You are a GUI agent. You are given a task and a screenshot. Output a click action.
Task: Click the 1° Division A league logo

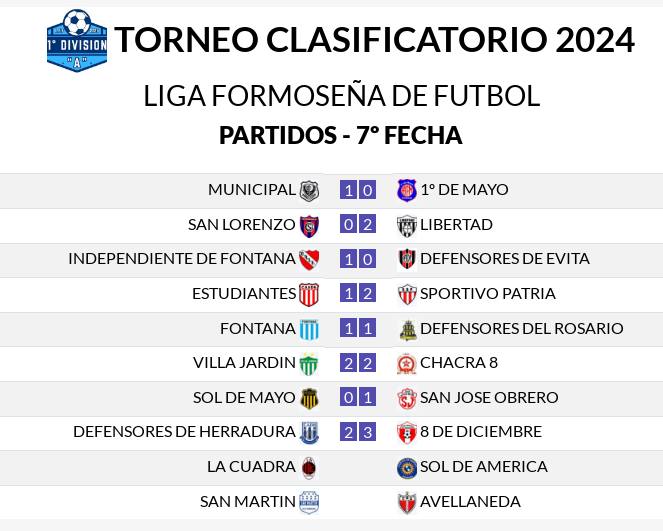click(77, 41)
